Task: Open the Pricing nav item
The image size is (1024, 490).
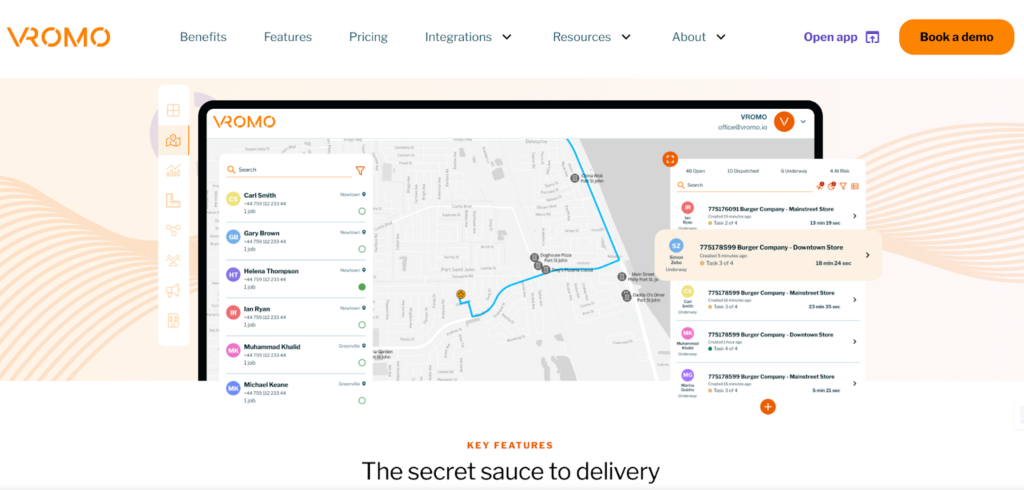Action: tap(368, 37)
